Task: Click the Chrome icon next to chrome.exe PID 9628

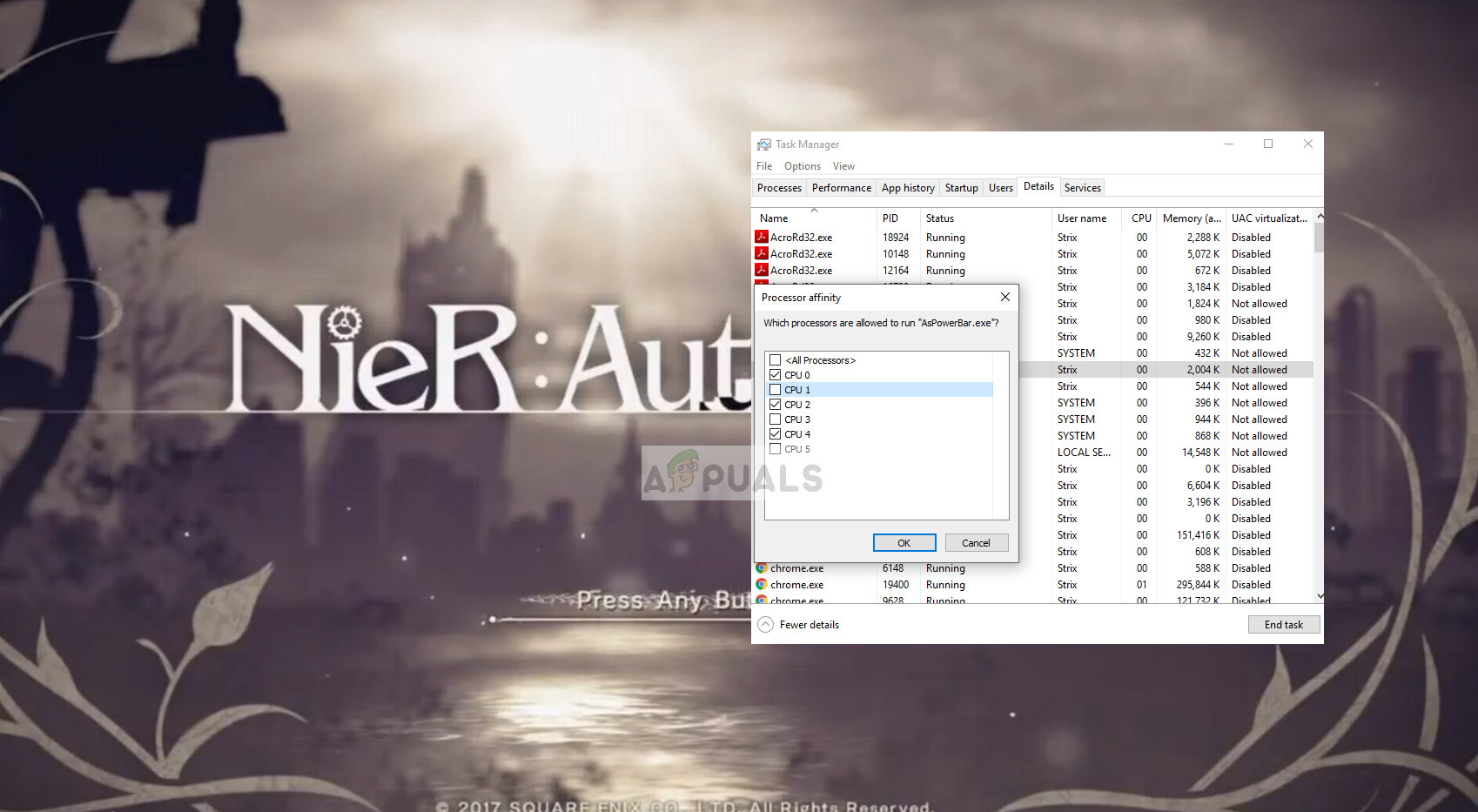Action: [x=762, y=601]
